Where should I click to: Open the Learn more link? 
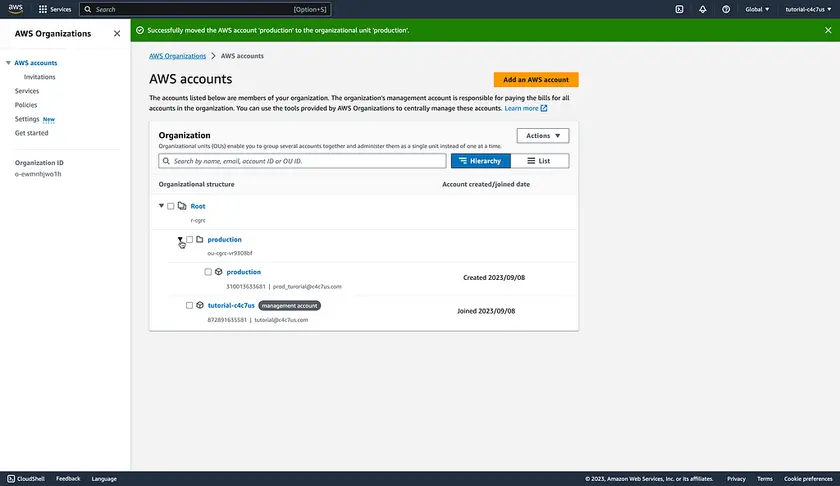point(521,108)
